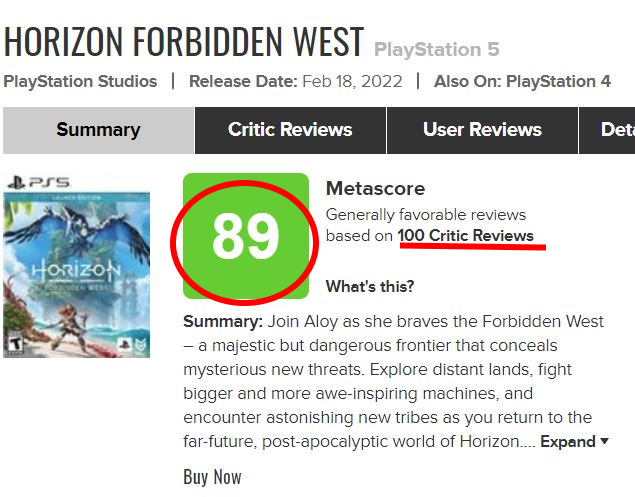Screen dimensions: 635x497
Task: Click the Metascore heading
Action: [x=375, y=189]
